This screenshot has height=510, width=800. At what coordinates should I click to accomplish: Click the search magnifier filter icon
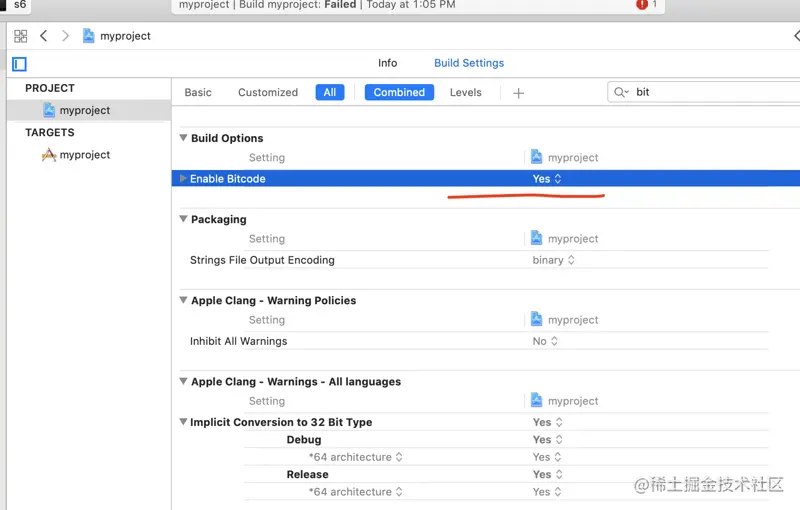pyautogui.click(x=621, y=92)
